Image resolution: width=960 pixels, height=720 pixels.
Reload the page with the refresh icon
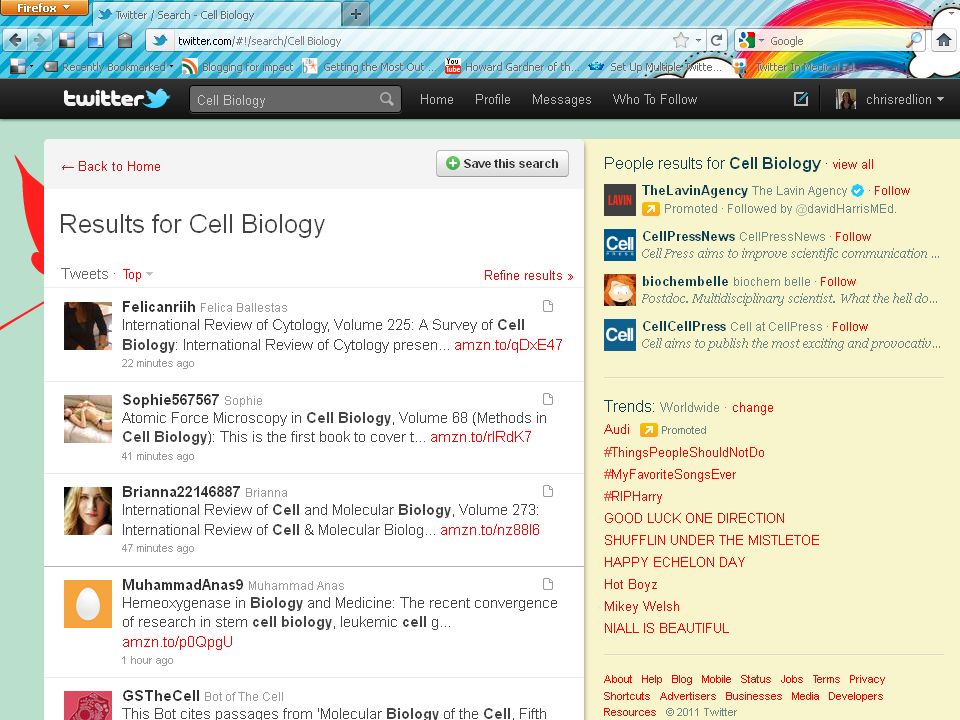pyautogui.click(x=716, y=41)
